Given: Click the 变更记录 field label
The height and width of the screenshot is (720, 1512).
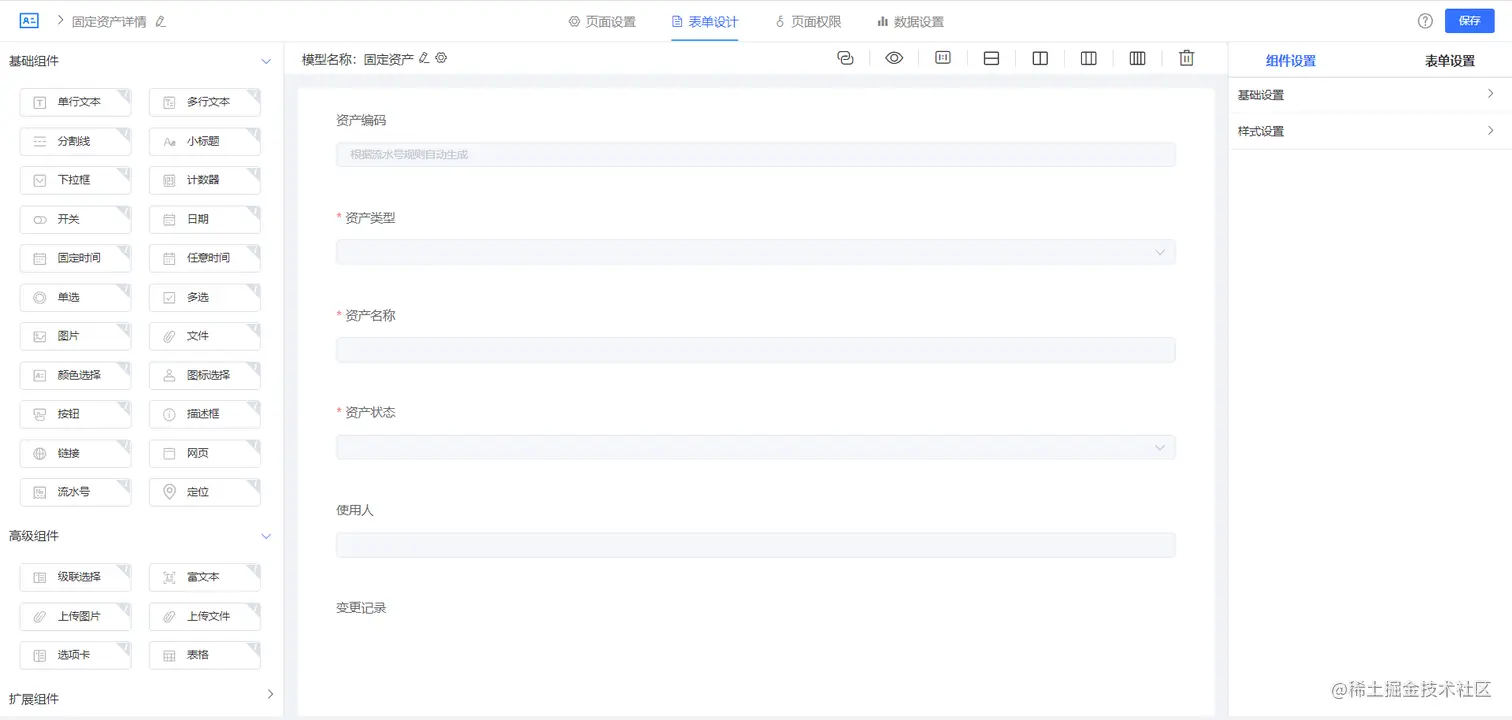Looking at the screenshot, I should (x=361, y=608).
